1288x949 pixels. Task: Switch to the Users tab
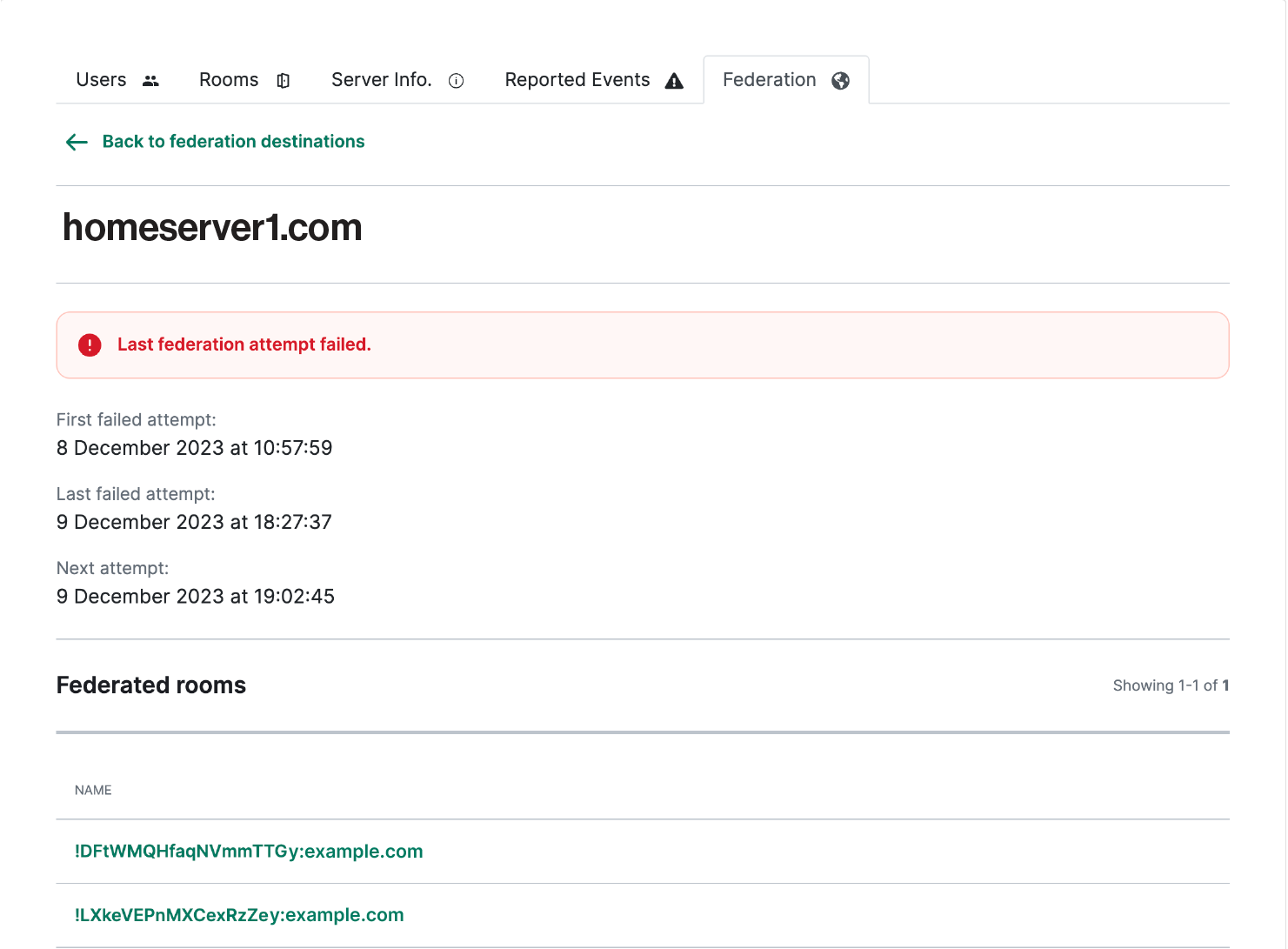pyautogui.click(x=102, y=80)
